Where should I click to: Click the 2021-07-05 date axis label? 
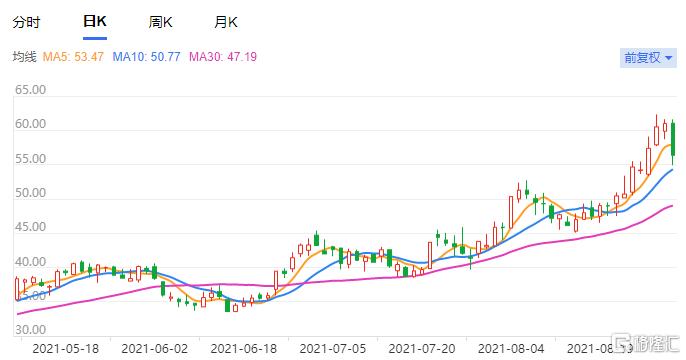coord(332,349)
